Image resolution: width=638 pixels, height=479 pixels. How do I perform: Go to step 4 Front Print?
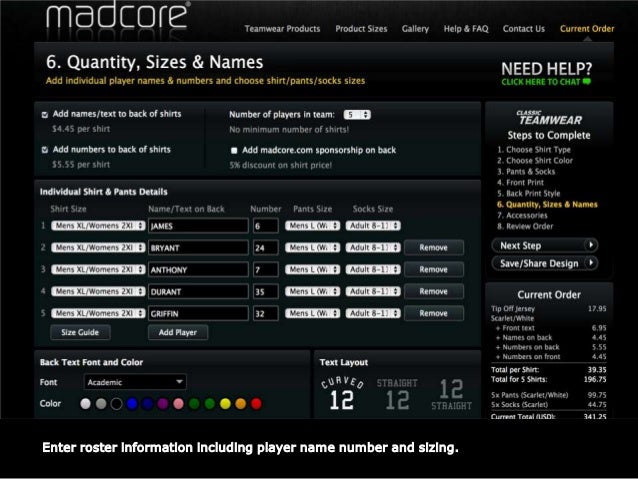(x=520, y=183)
